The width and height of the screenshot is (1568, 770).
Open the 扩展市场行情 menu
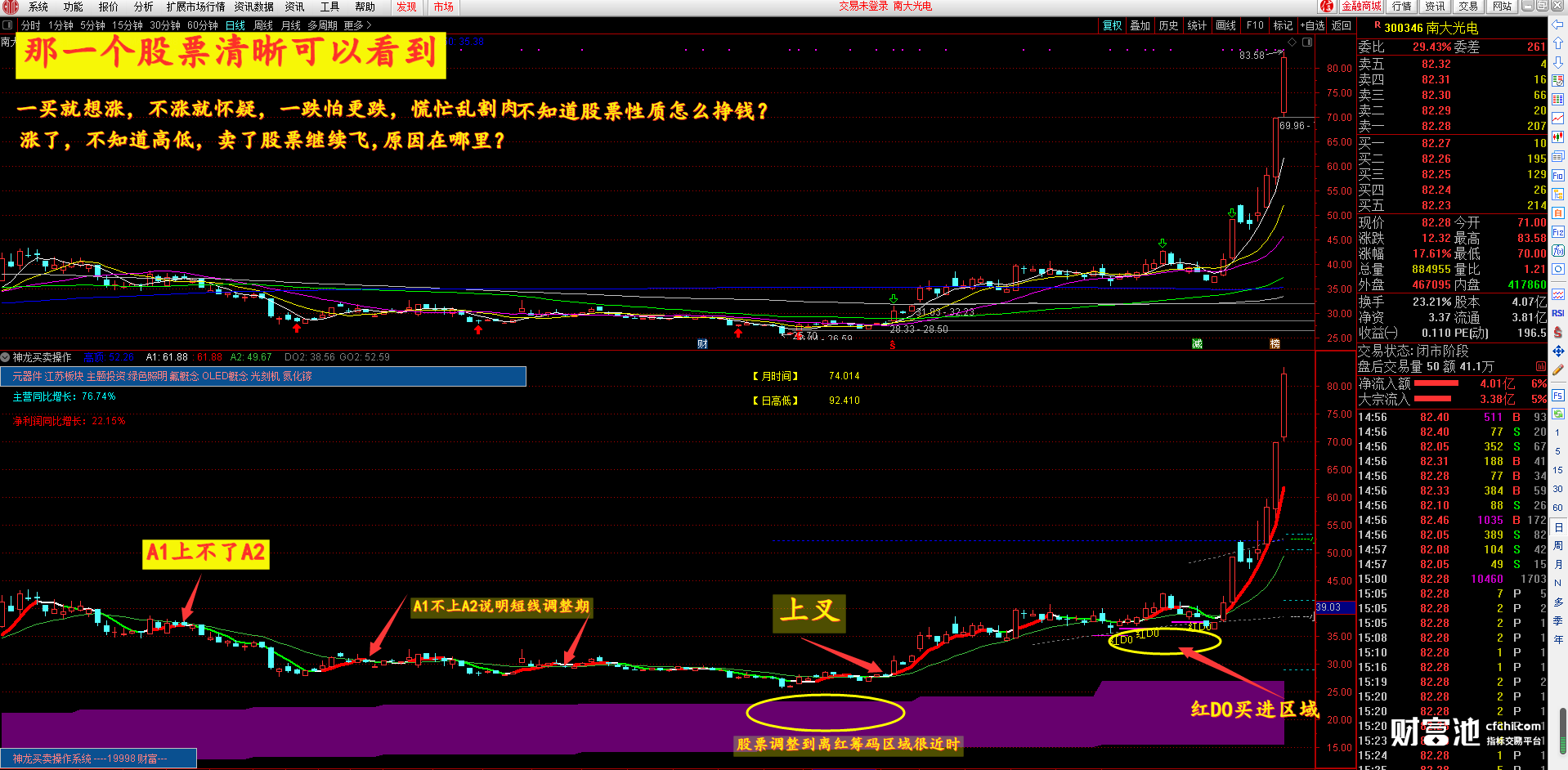tap(196, 7)
